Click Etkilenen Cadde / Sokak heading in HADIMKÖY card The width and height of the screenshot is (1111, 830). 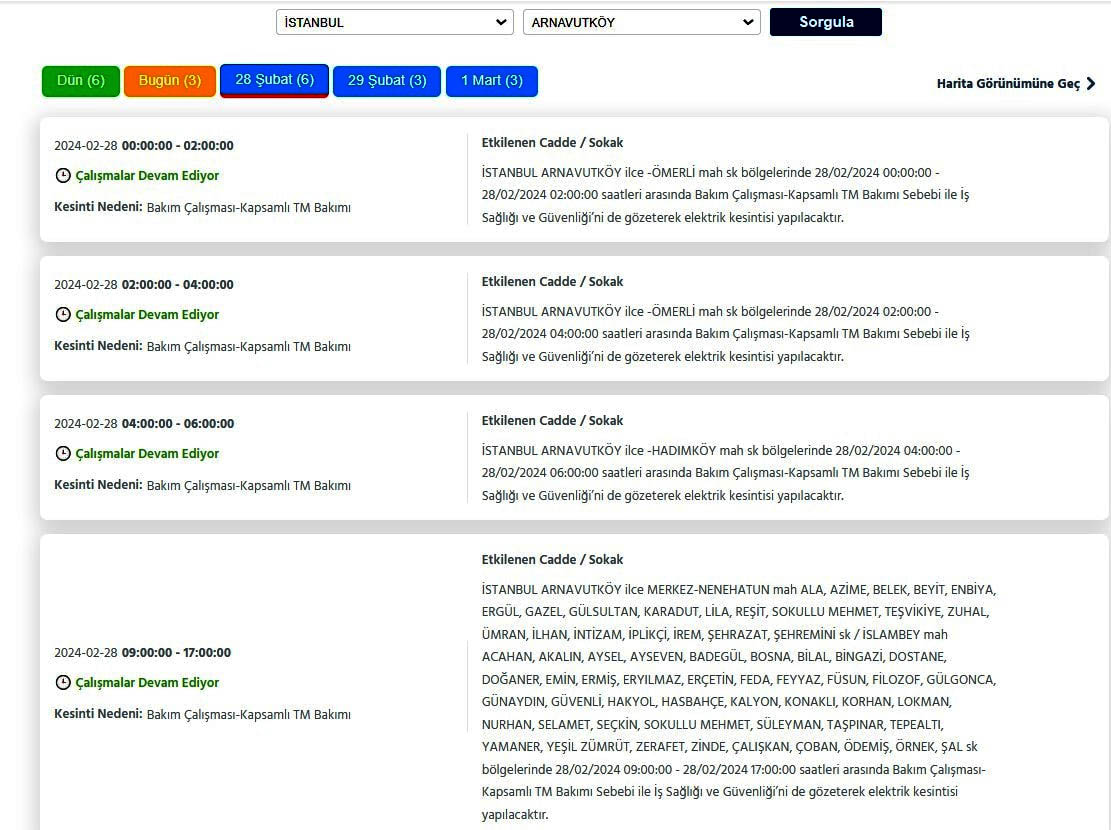coord(552,421)
